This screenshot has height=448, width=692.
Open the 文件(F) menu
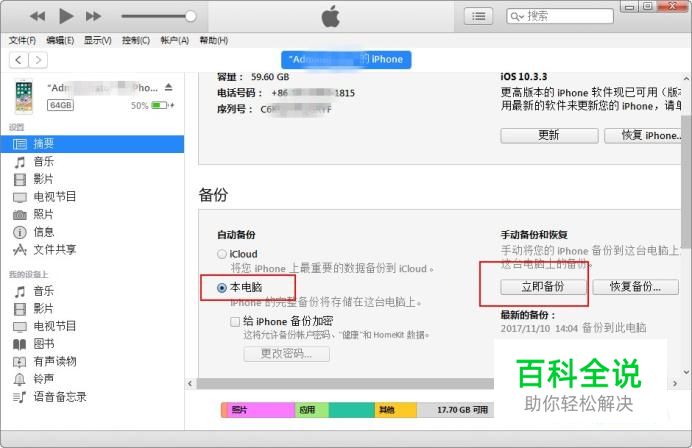pyautogui.click(x=23, y=41)
